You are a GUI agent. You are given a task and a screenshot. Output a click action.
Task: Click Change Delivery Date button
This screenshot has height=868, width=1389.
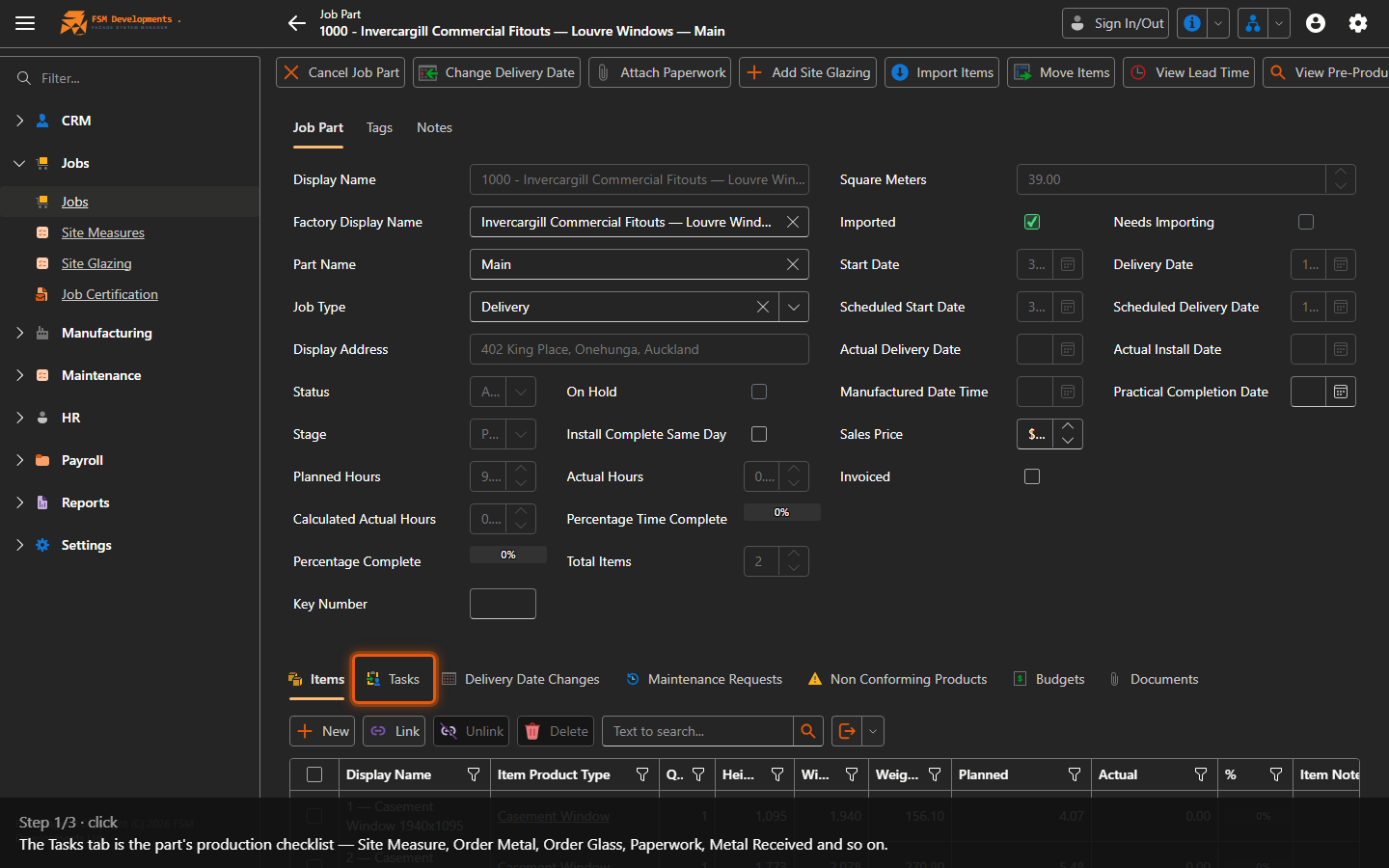(x=497, y=72)
